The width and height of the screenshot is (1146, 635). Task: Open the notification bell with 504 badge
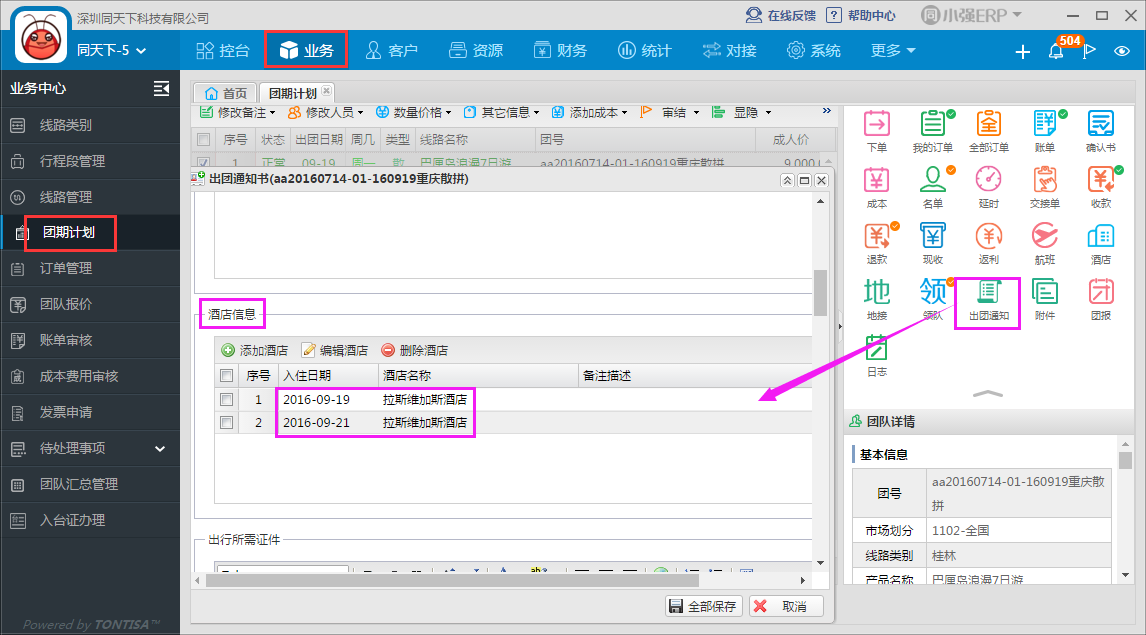pos(1056,50)
